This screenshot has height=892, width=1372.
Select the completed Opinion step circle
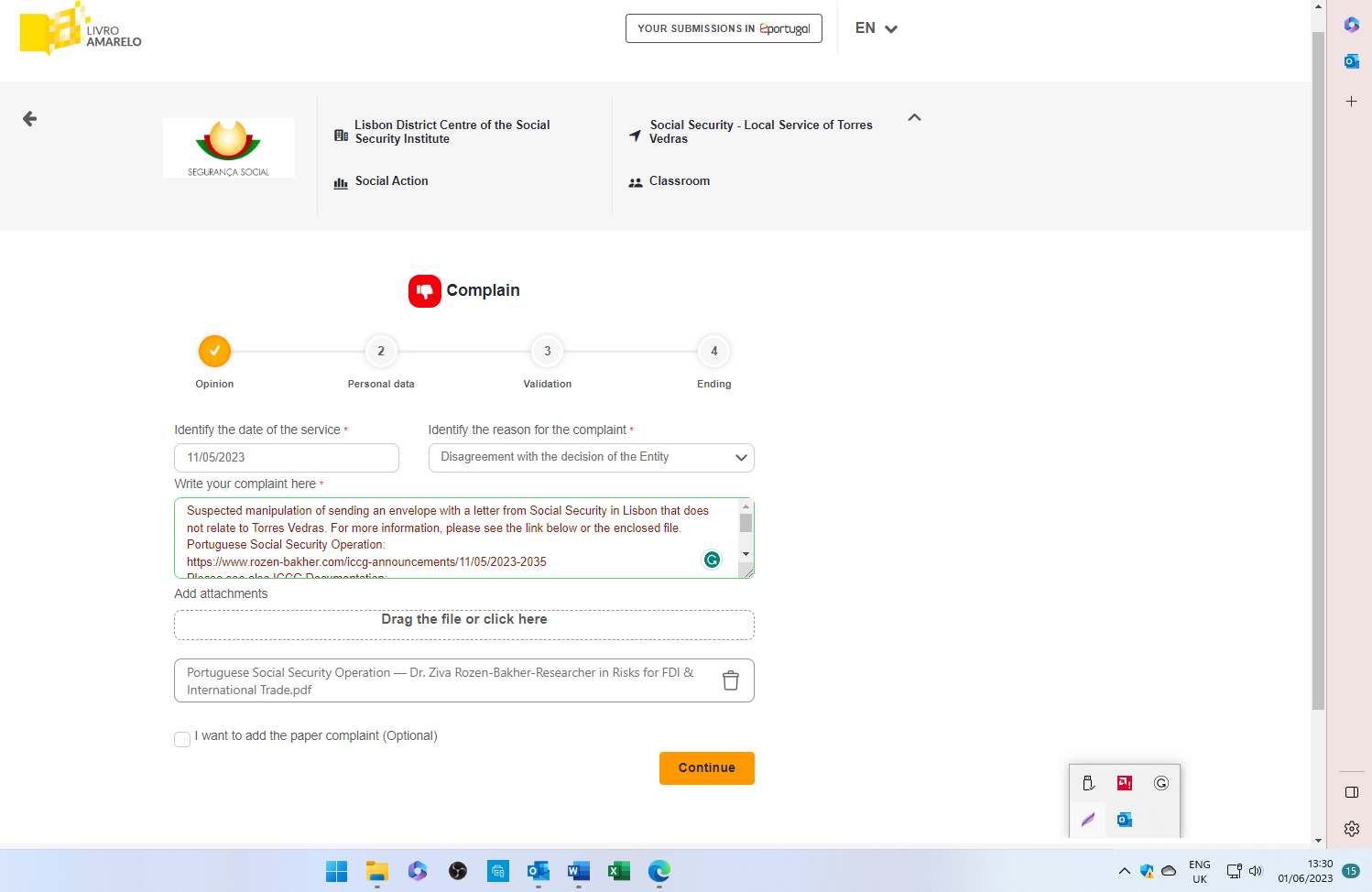point(214,351)
